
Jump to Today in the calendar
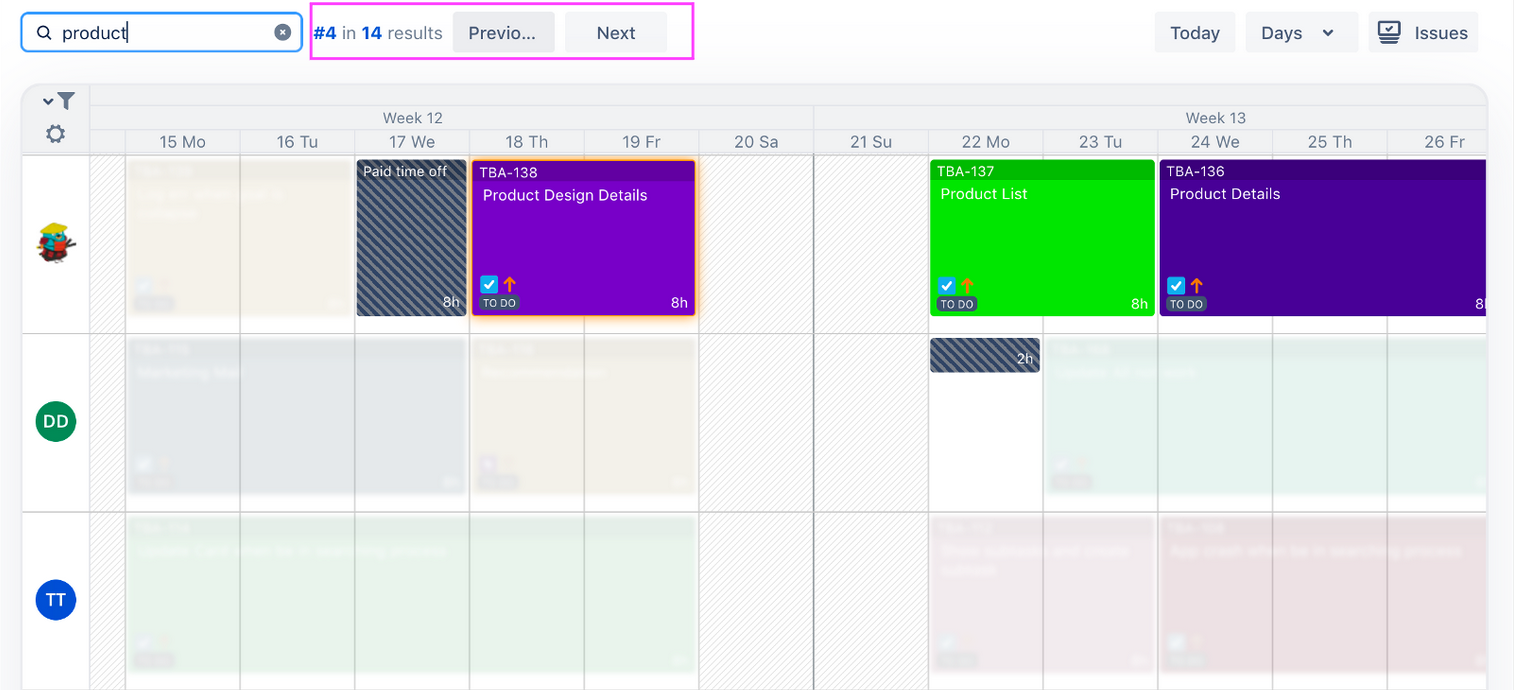coord(1194,33)
